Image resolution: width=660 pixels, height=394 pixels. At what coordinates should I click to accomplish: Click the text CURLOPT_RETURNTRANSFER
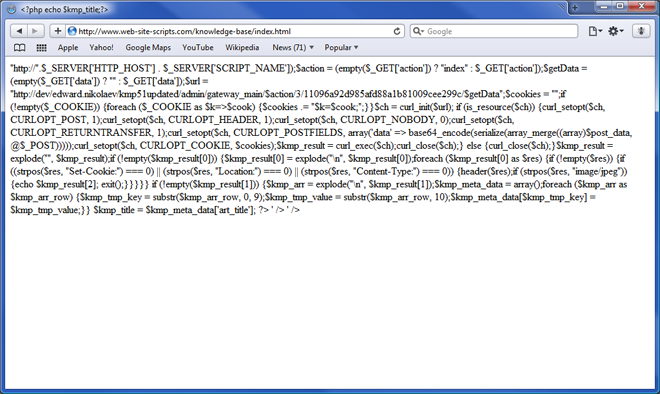point(81,133)
